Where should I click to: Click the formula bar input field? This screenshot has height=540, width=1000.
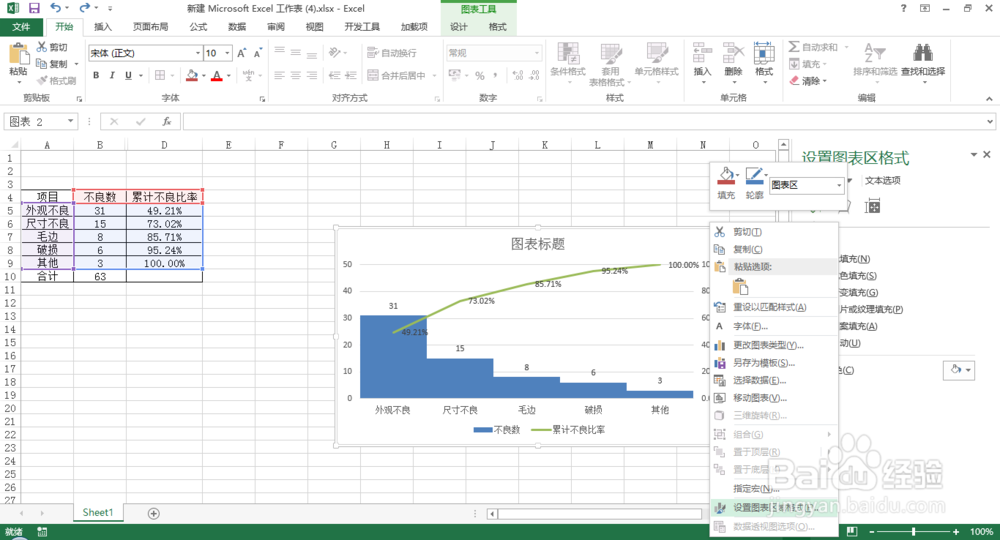[x=583, y=121]
